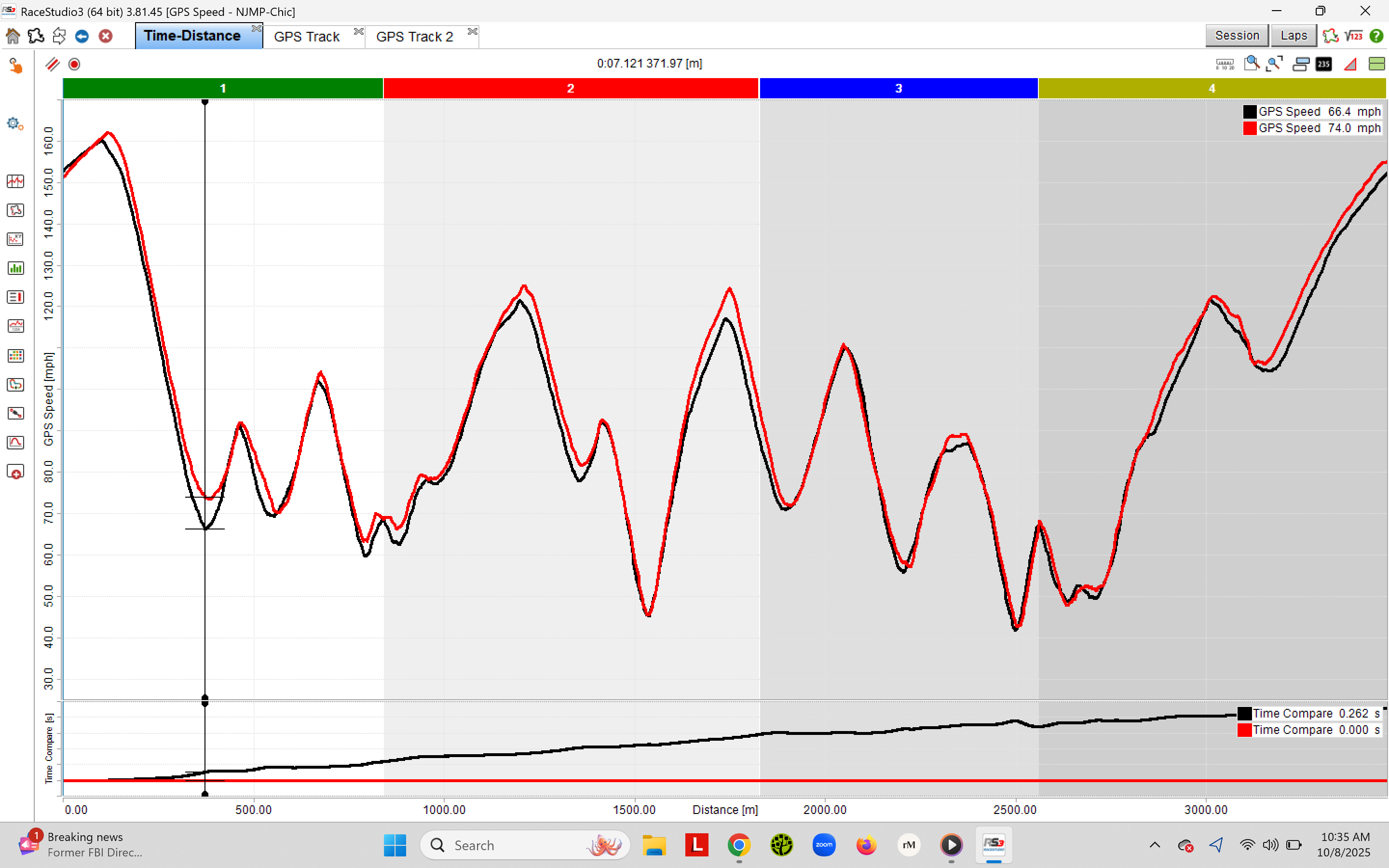
Task: Click the red GPS Speed legend swatch
Action: point(1249,128)
